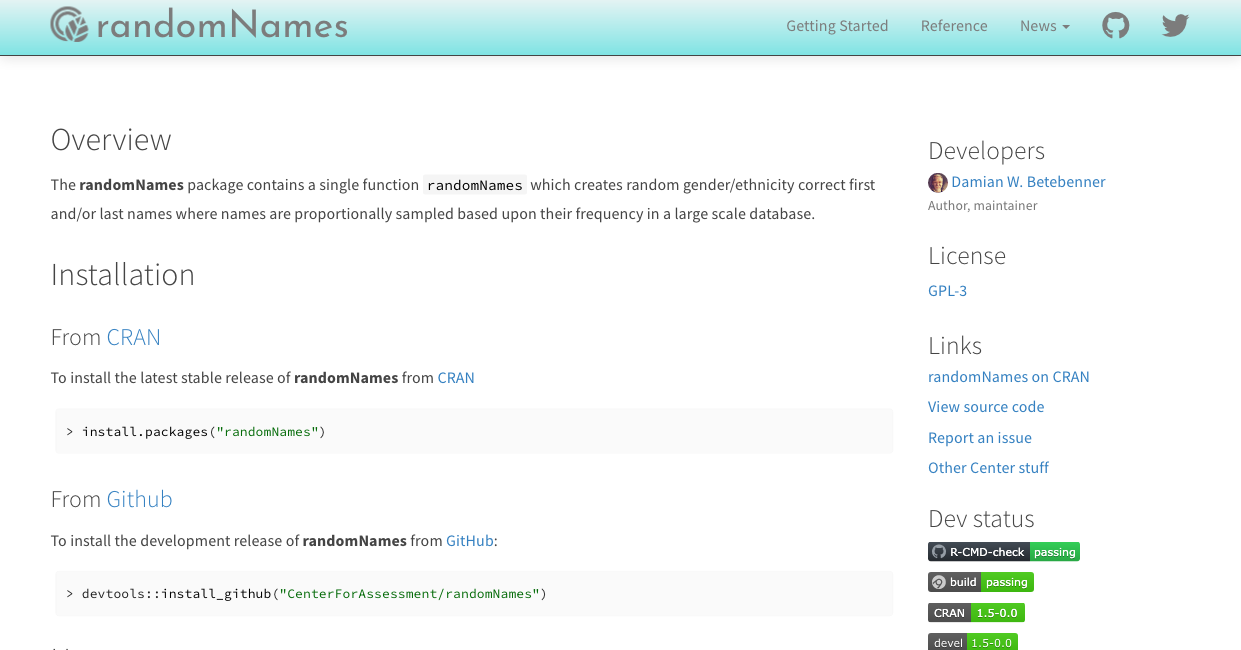Click the build passing badge
Screen dimensions: 1241x650
(x=980, y=582)
